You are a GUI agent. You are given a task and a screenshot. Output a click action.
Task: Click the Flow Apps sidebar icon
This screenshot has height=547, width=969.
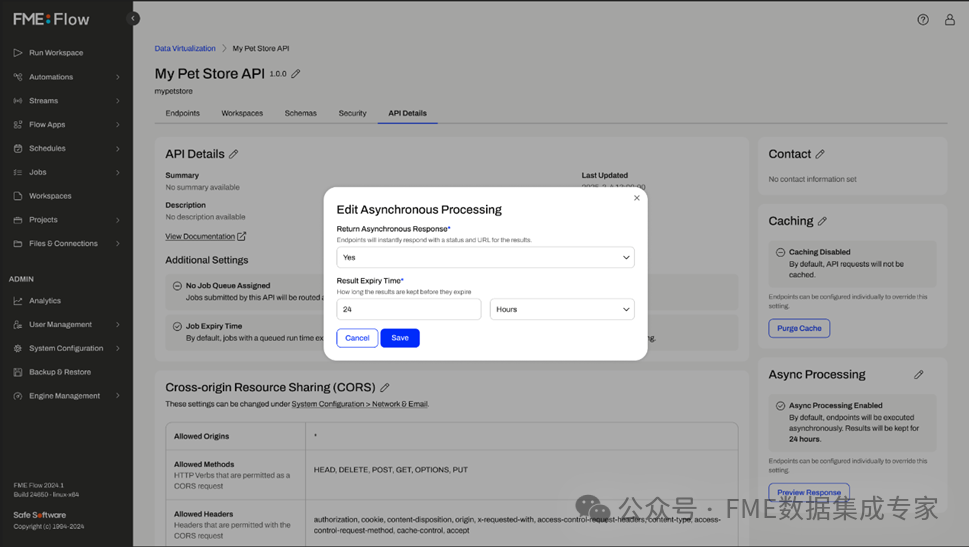coord(18,124)
